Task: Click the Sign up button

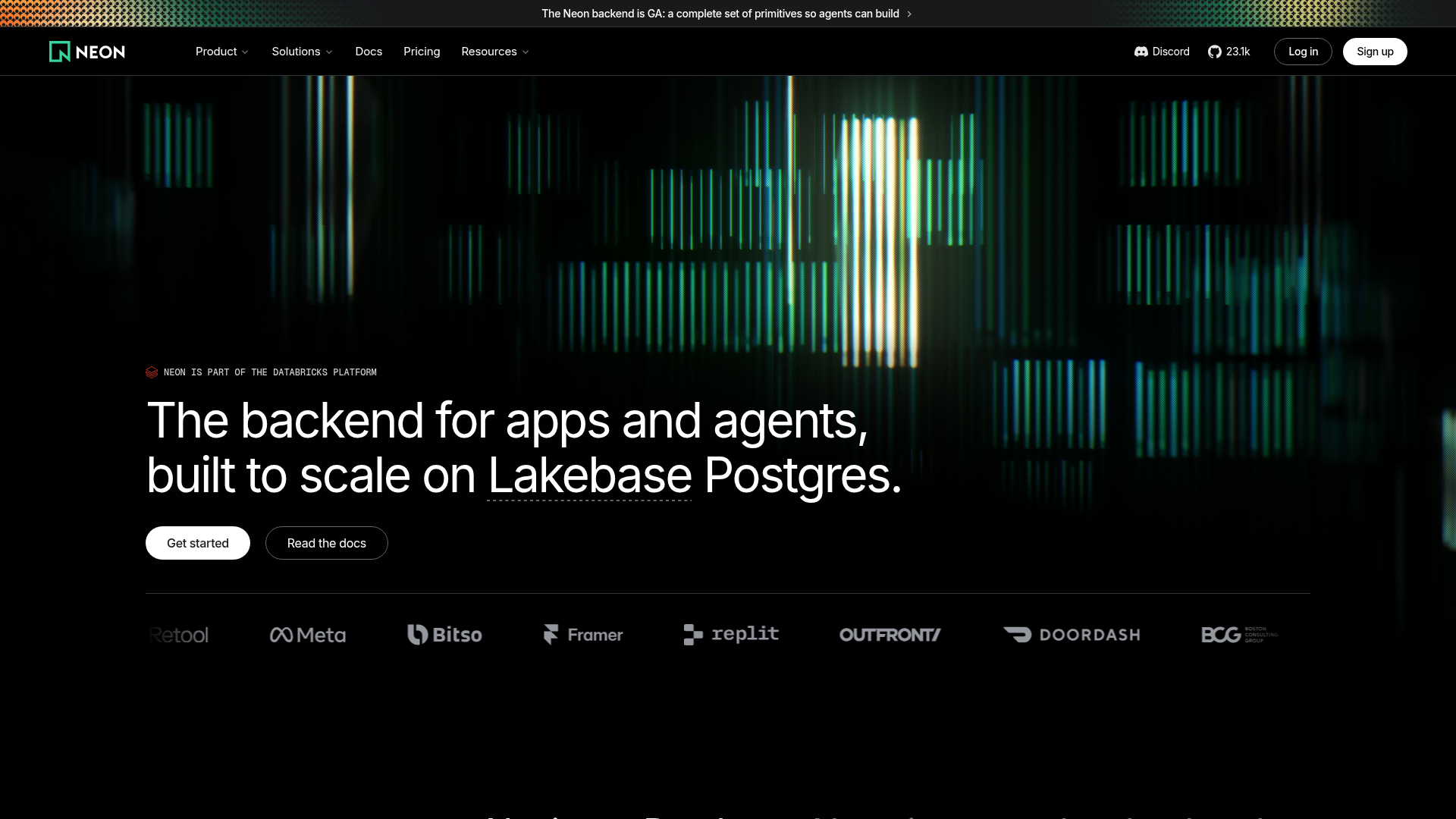Action: (1375, 52)
